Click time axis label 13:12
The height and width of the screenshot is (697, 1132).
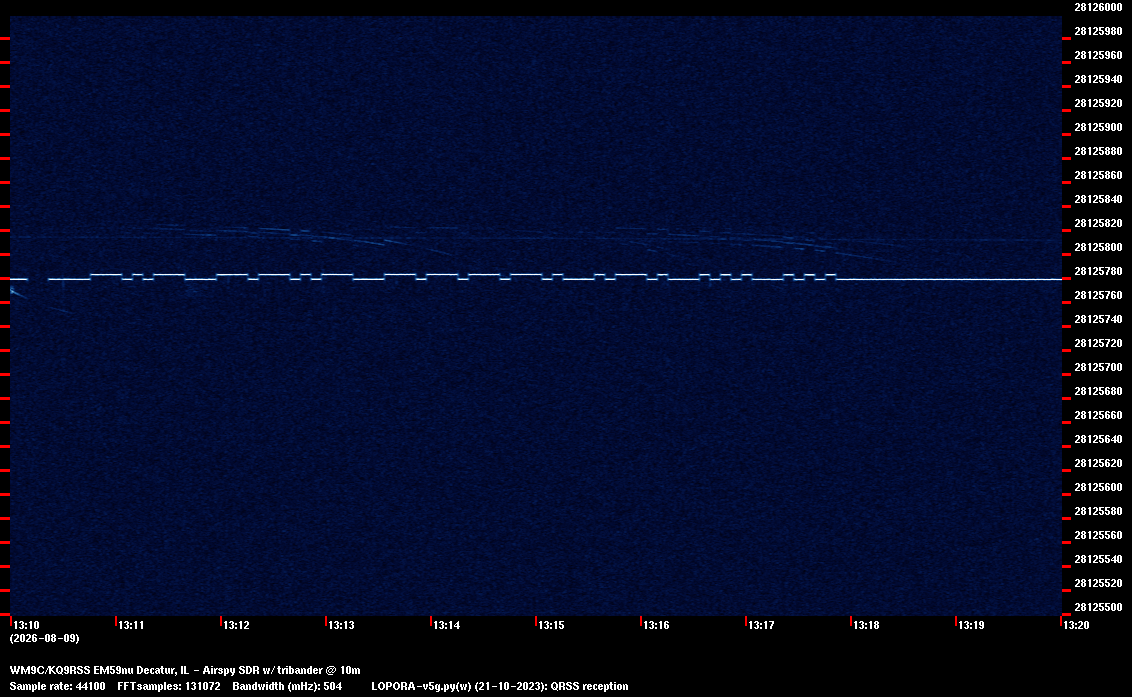(x=236, y=625)
